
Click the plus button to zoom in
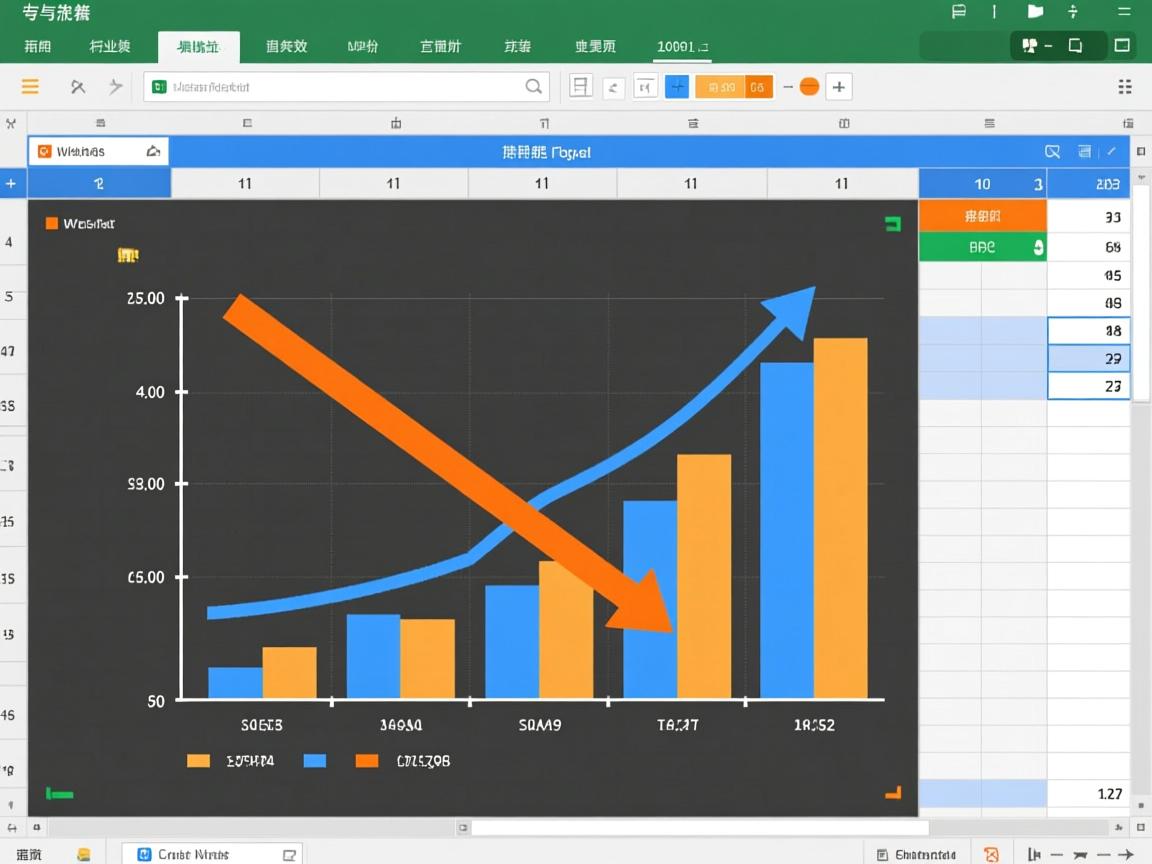pyautogui.click(x=839, y=86)
